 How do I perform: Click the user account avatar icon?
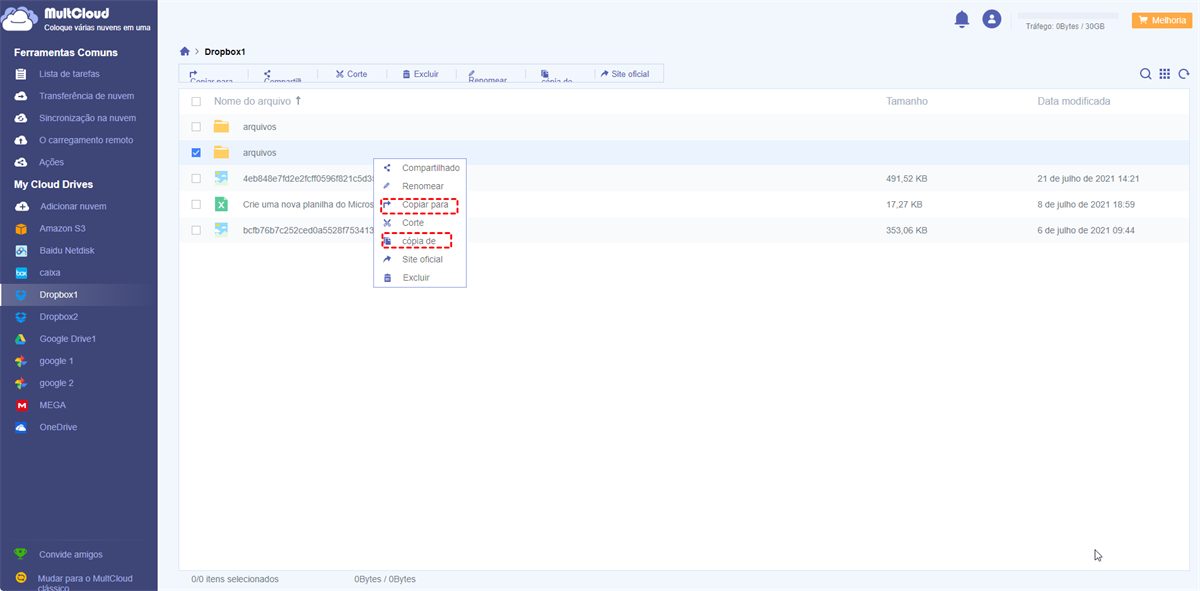click(991, 19)
